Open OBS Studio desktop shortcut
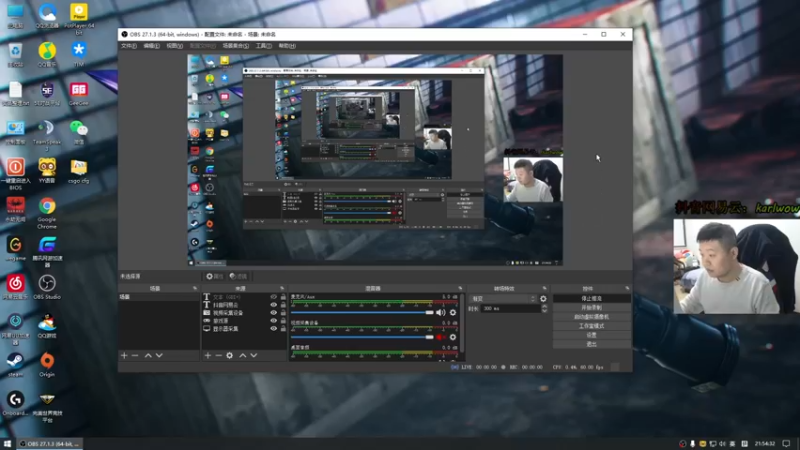This screenshot has width=800, height=450. pyautogui.click(x=47, y=287)
